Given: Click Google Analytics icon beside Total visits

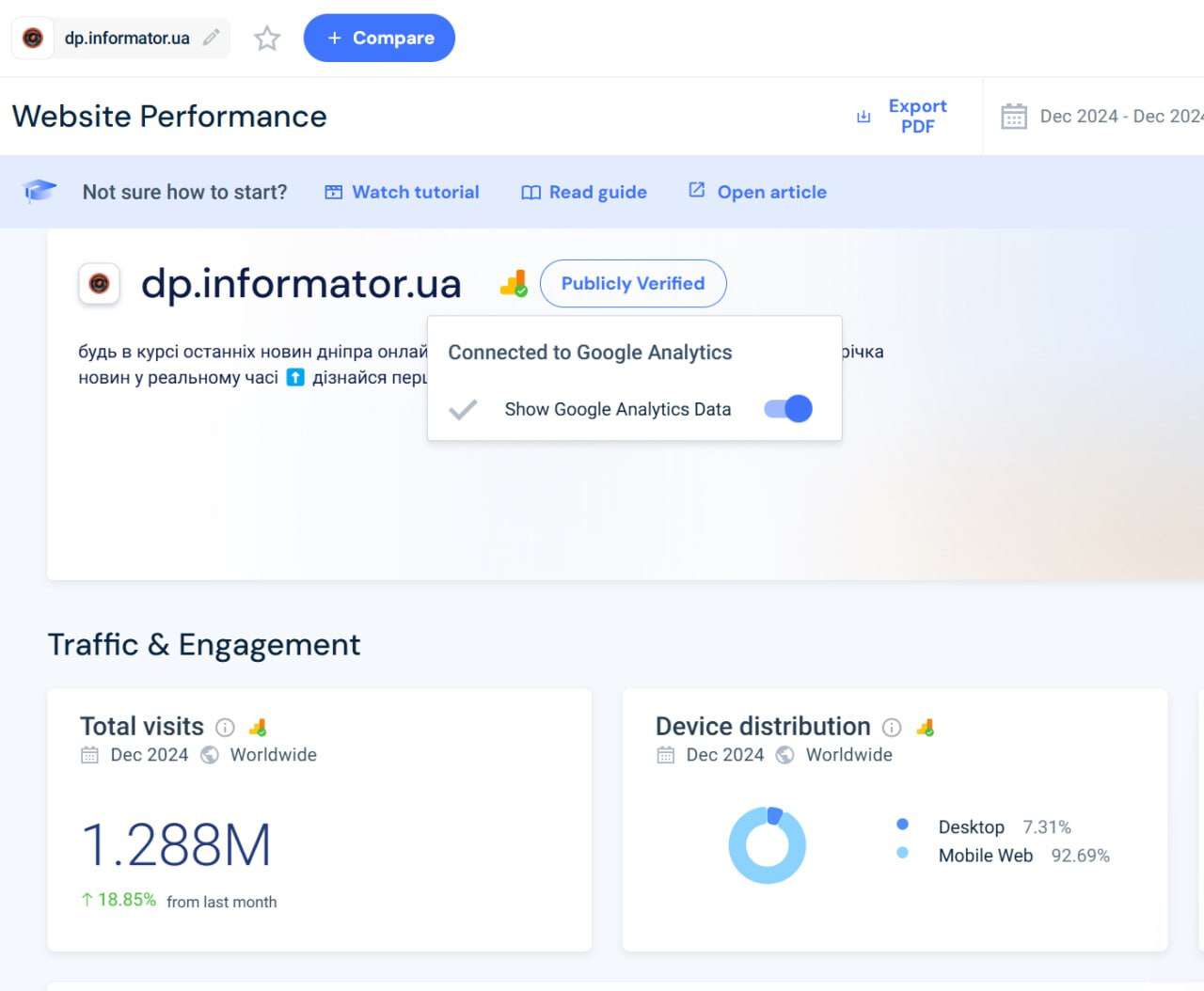Looking at the screenshot, I should [x=258, y=727].
